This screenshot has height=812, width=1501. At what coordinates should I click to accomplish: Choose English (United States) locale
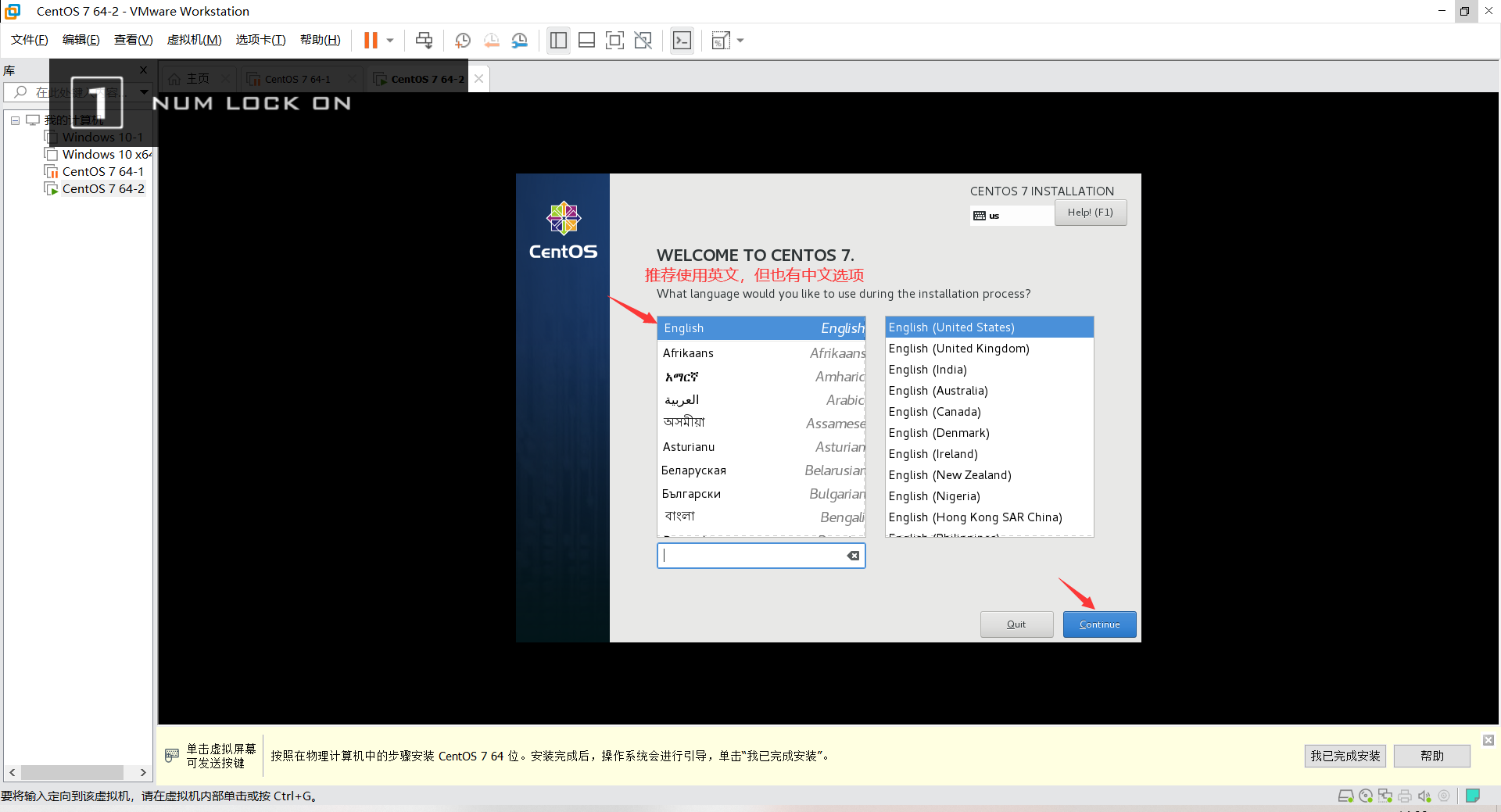989,327
